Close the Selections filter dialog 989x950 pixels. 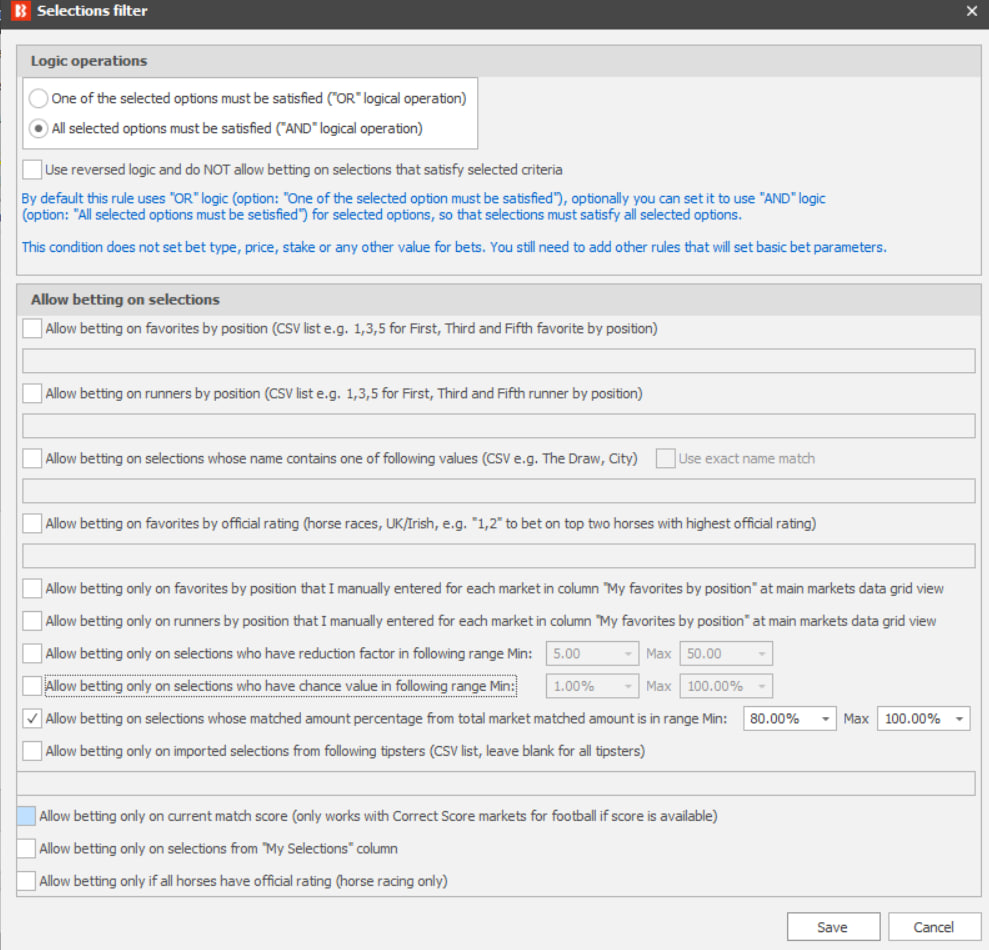pyautogui.click(x=971, y=11)
